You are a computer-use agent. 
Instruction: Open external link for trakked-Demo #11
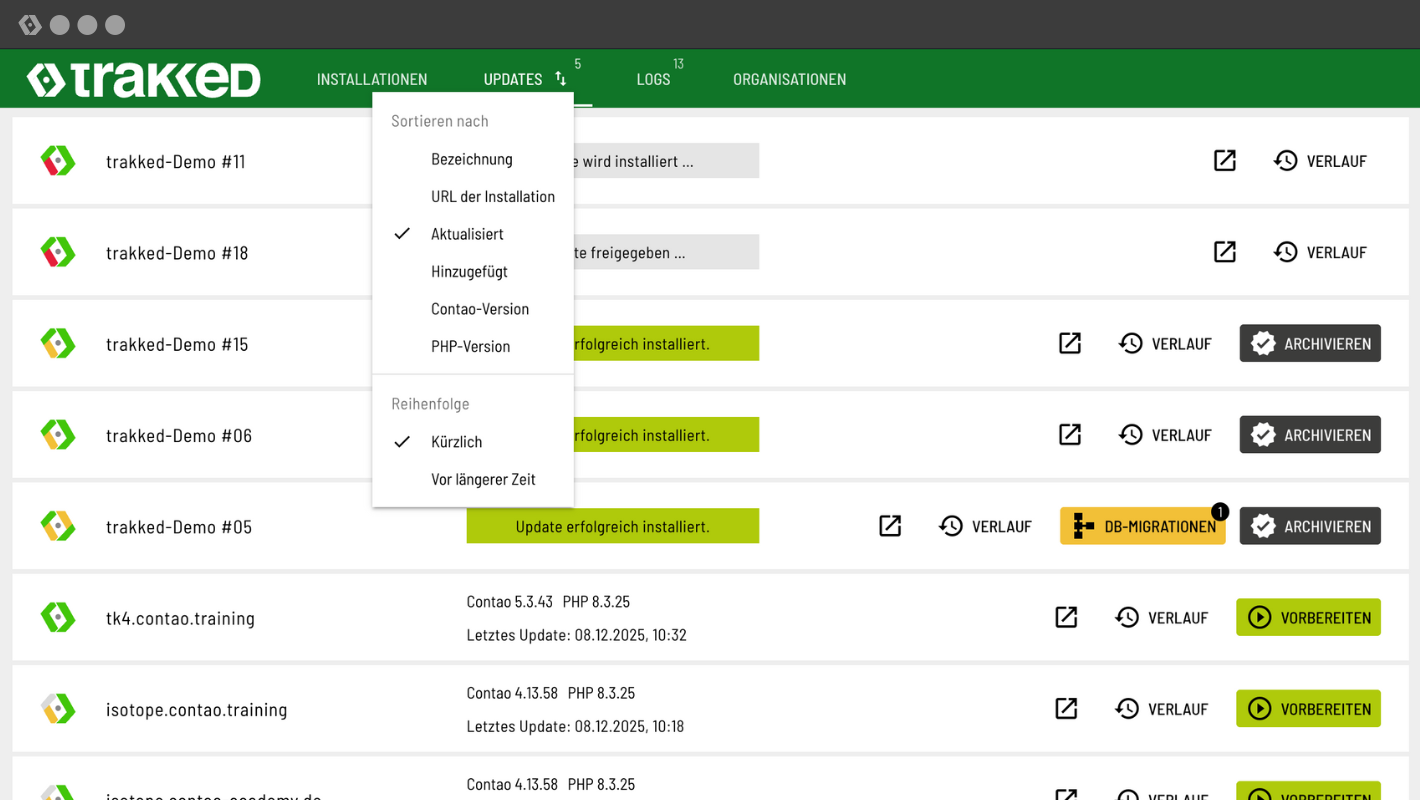tap(1224, 161)
